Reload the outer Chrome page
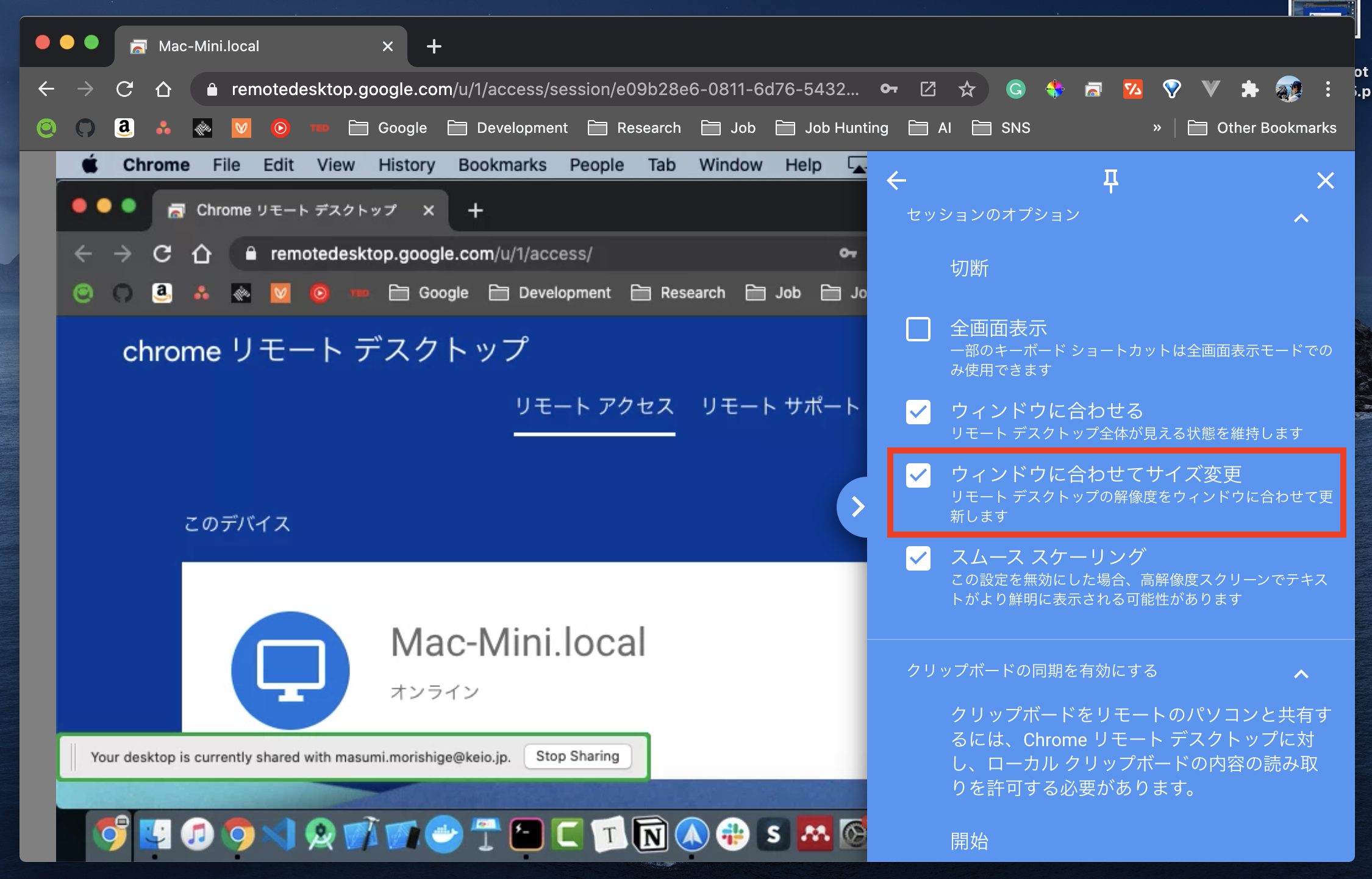The image size is (1372, 879). [124, 89]
